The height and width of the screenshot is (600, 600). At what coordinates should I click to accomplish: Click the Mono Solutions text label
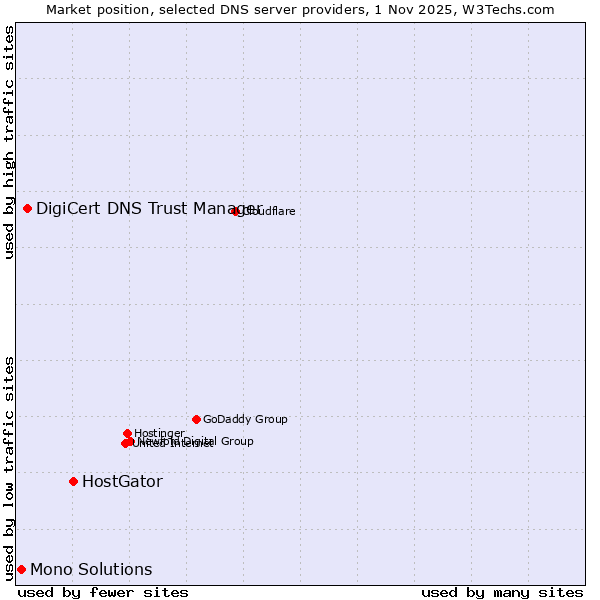[x=91, y=569]
